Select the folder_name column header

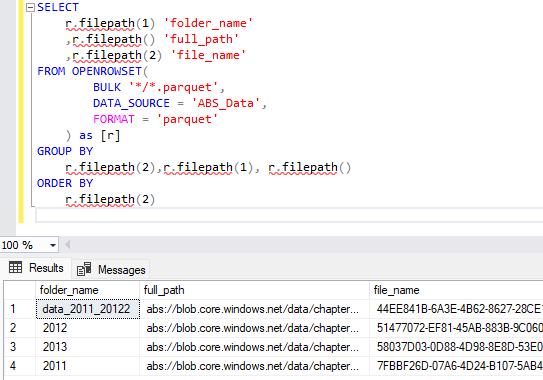[x=88, y=290]
